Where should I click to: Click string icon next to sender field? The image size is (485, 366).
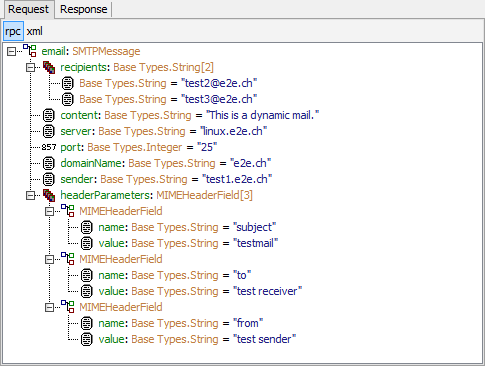coord(49,179)
